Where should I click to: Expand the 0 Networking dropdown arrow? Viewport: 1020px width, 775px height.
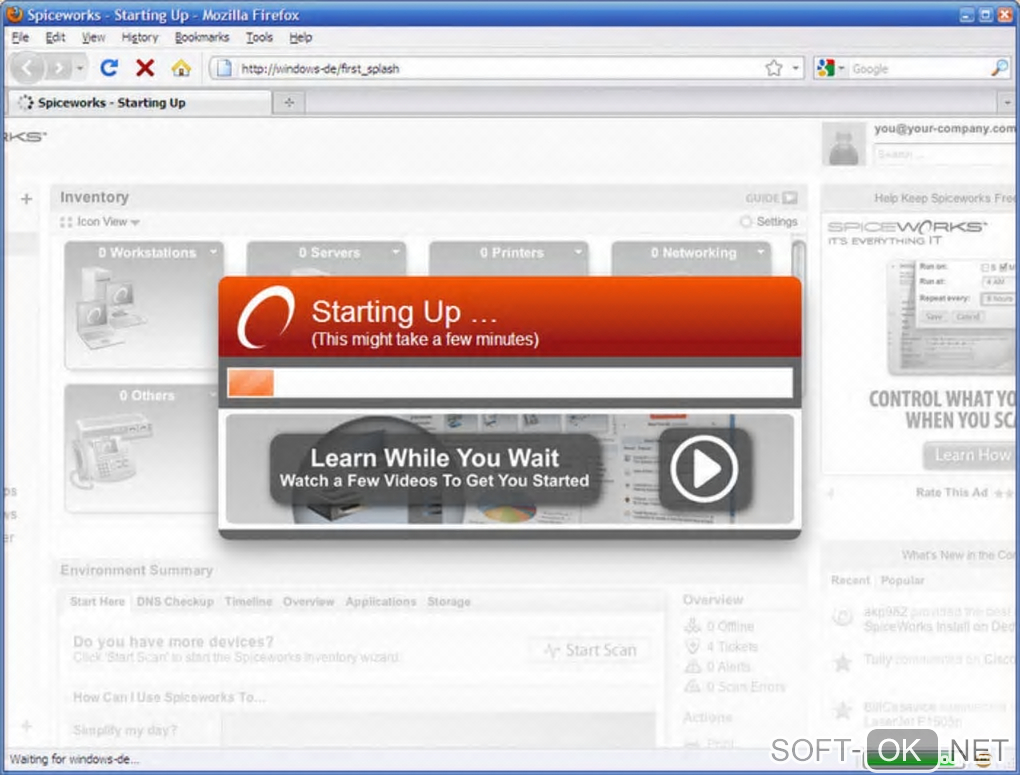pyautogui.click(x=760, y=251)
